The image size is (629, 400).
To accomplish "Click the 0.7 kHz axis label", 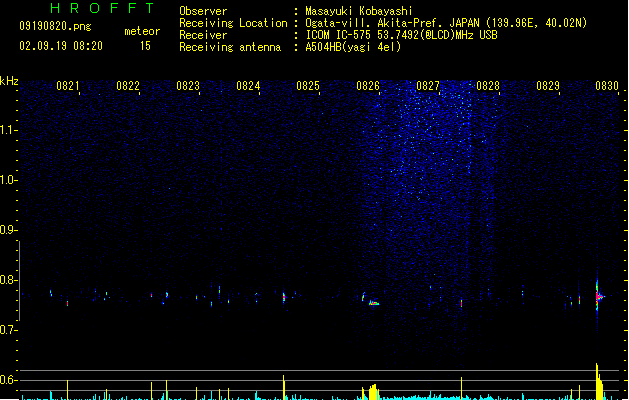I will (x=8, y=330).
